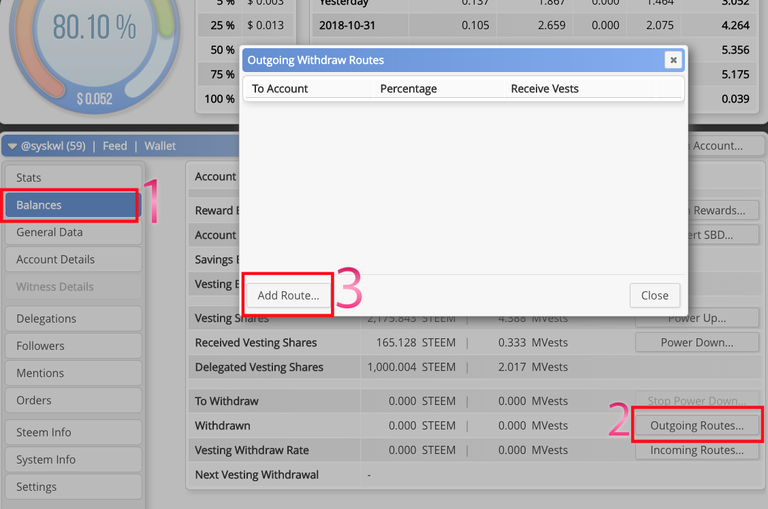Click the Convert SBD... button
This screenshot has height=509, width=768.
[723, 235]
